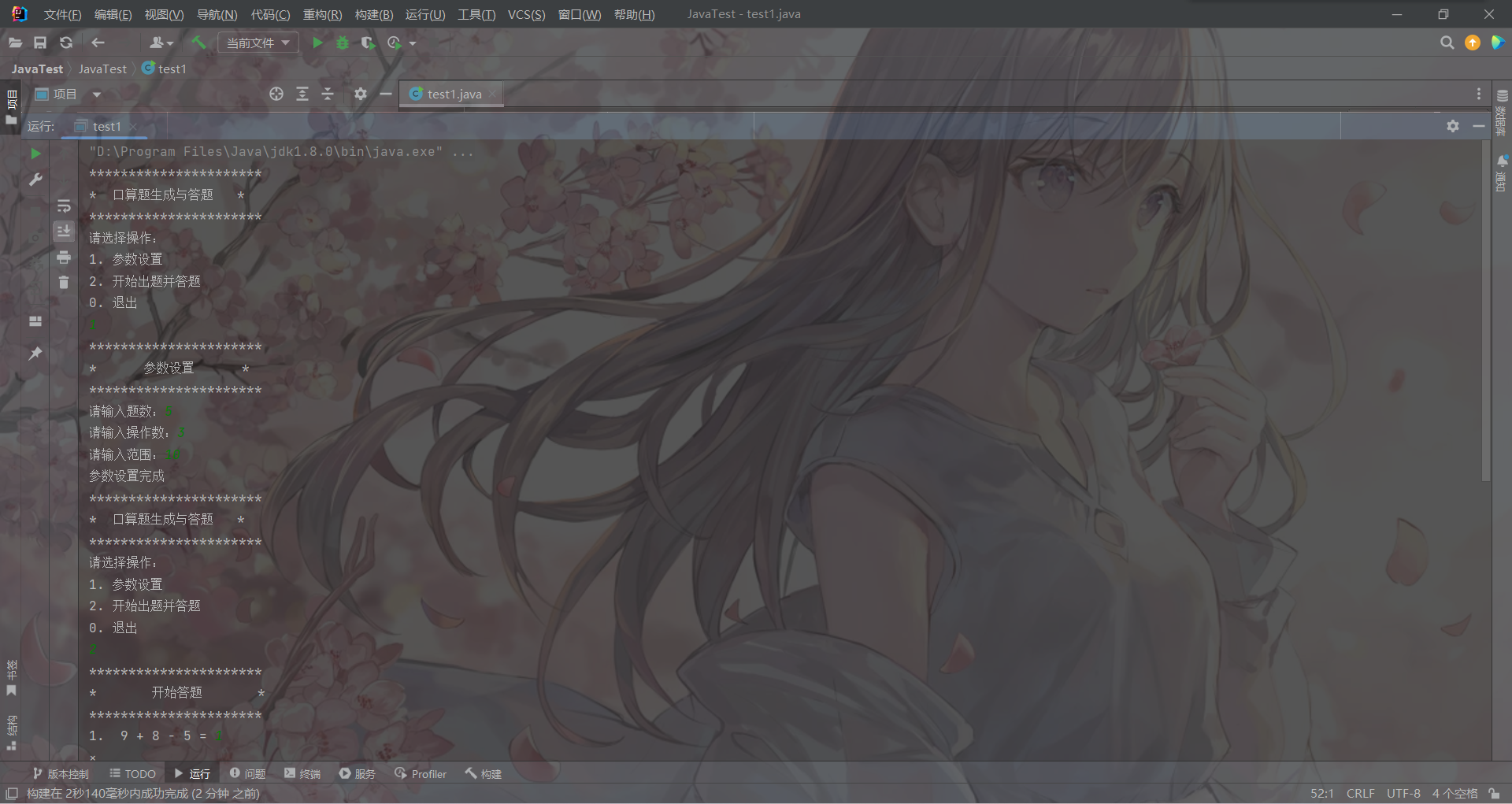Navigate back with the left arrow icon

pos(98,43)
